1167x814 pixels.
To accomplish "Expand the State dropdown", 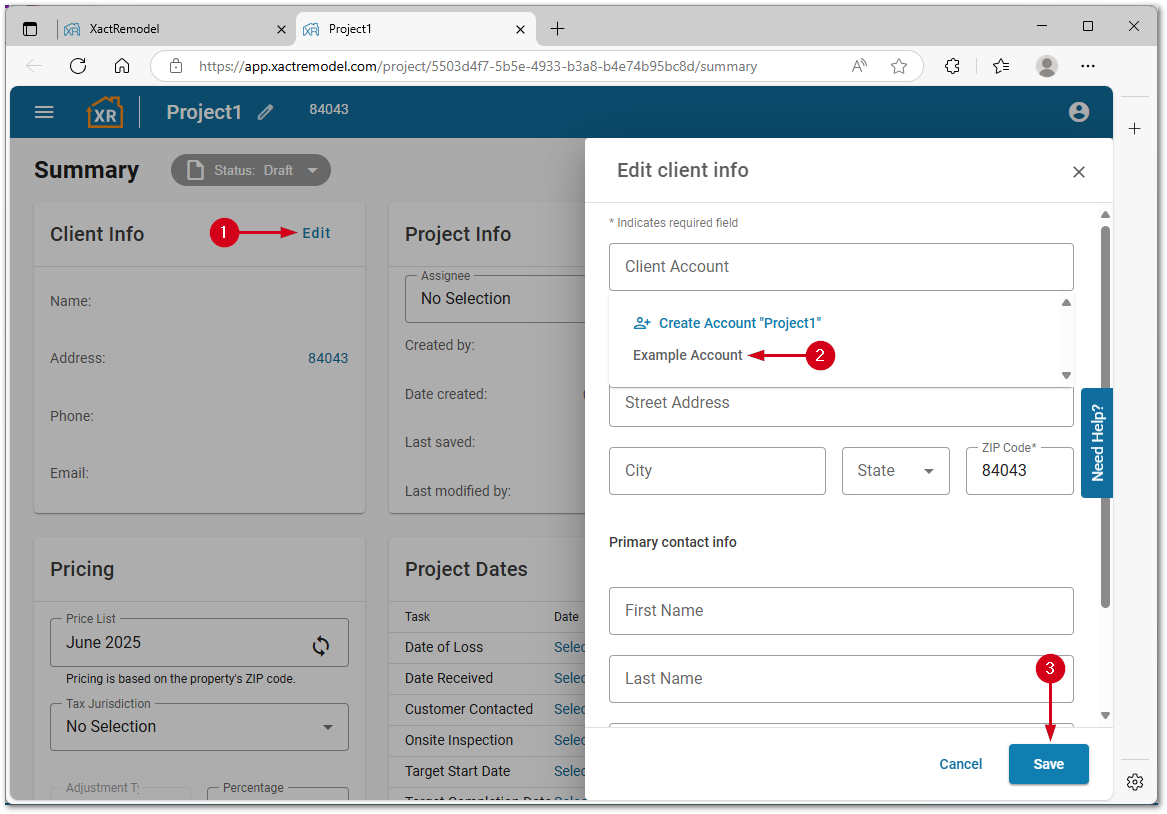I will (x=895, y=471).
